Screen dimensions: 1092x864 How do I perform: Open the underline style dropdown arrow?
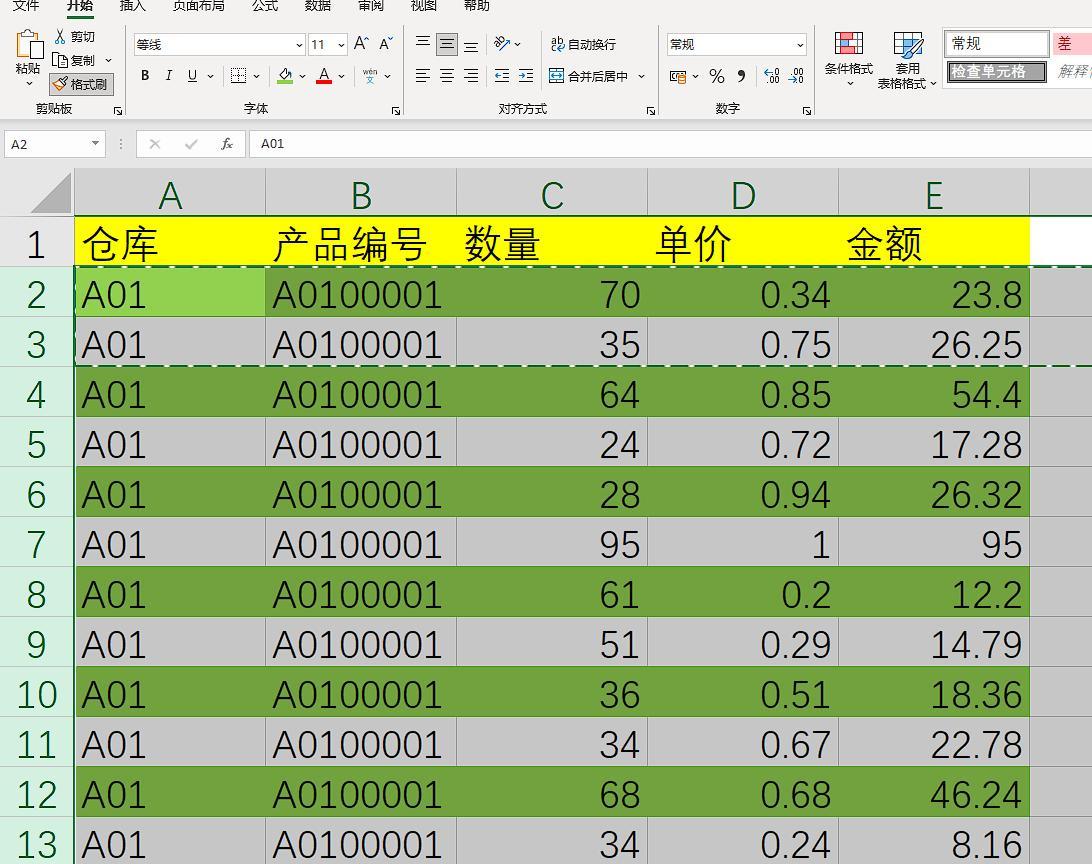210,76
